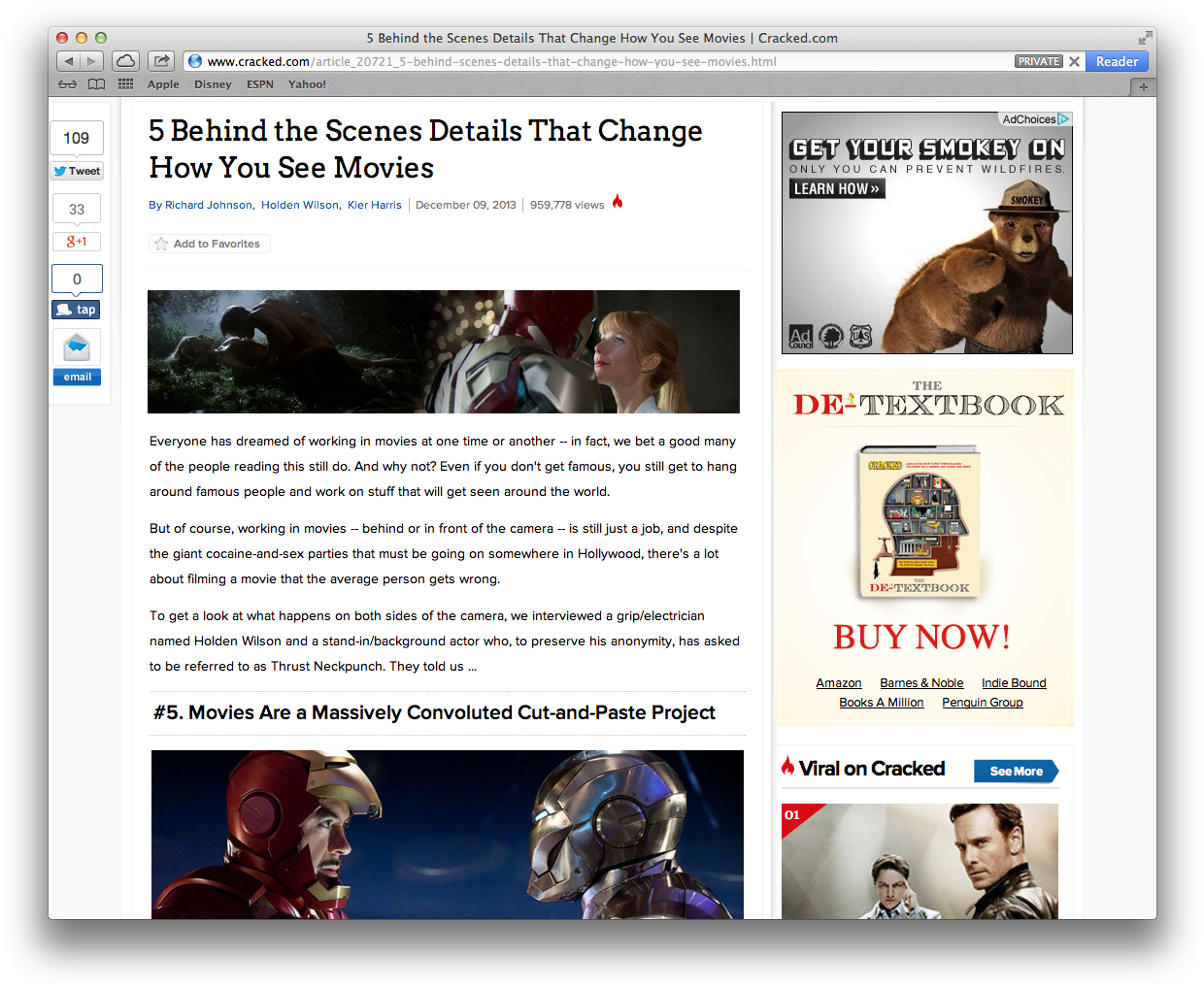The width and height of the screenshot is (1204, 988).
Task: Click the Google +1 button
Action: (77, 242)
